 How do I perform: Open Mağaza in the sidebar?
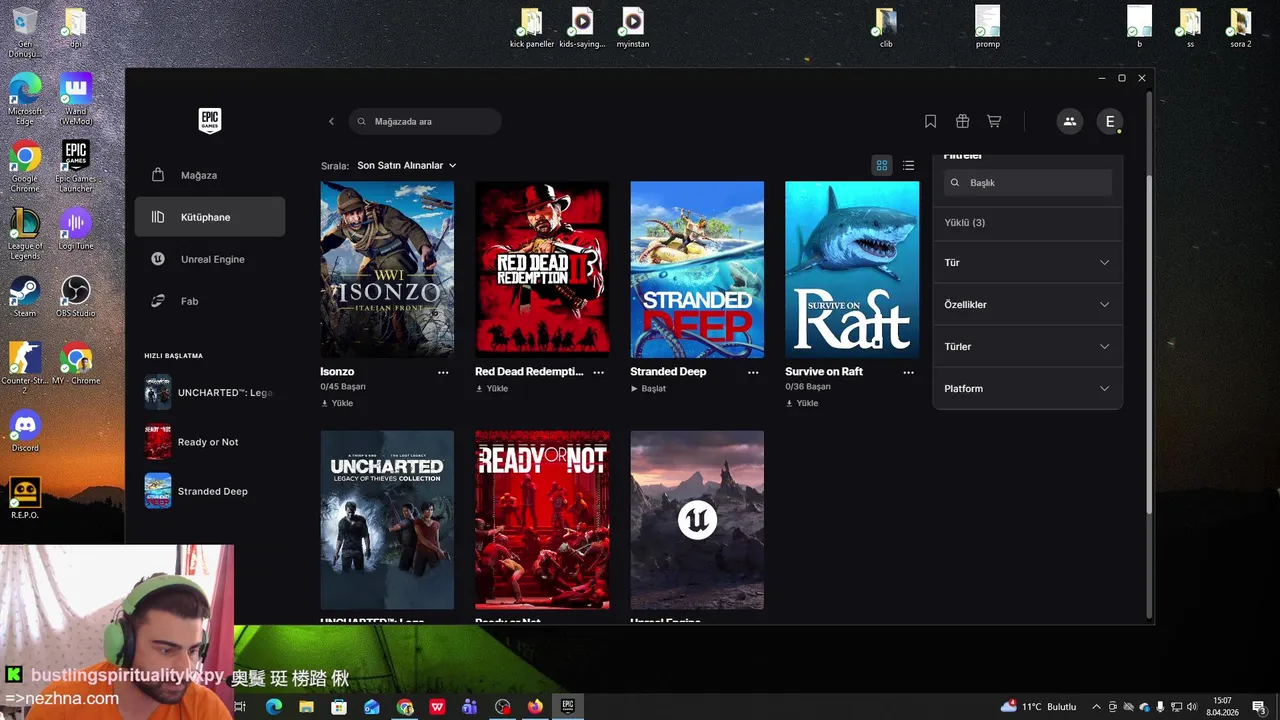tap(210, 175)
